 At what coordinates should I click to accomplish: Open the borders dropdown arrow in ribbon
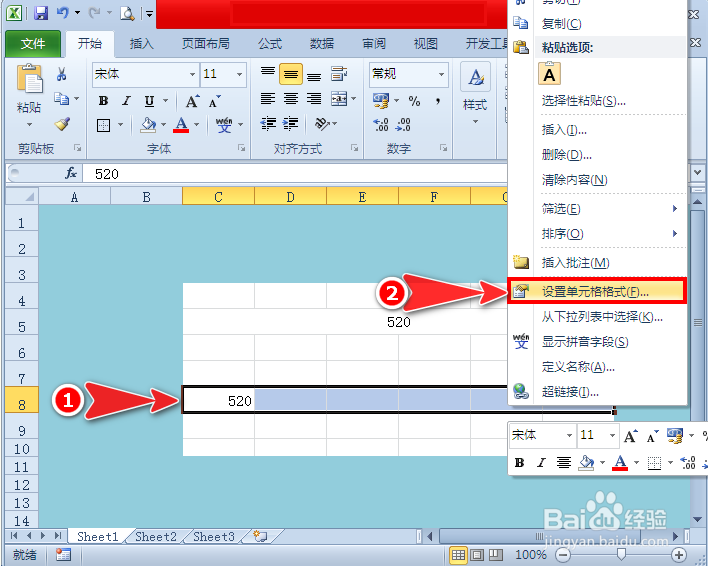point(121,125)
